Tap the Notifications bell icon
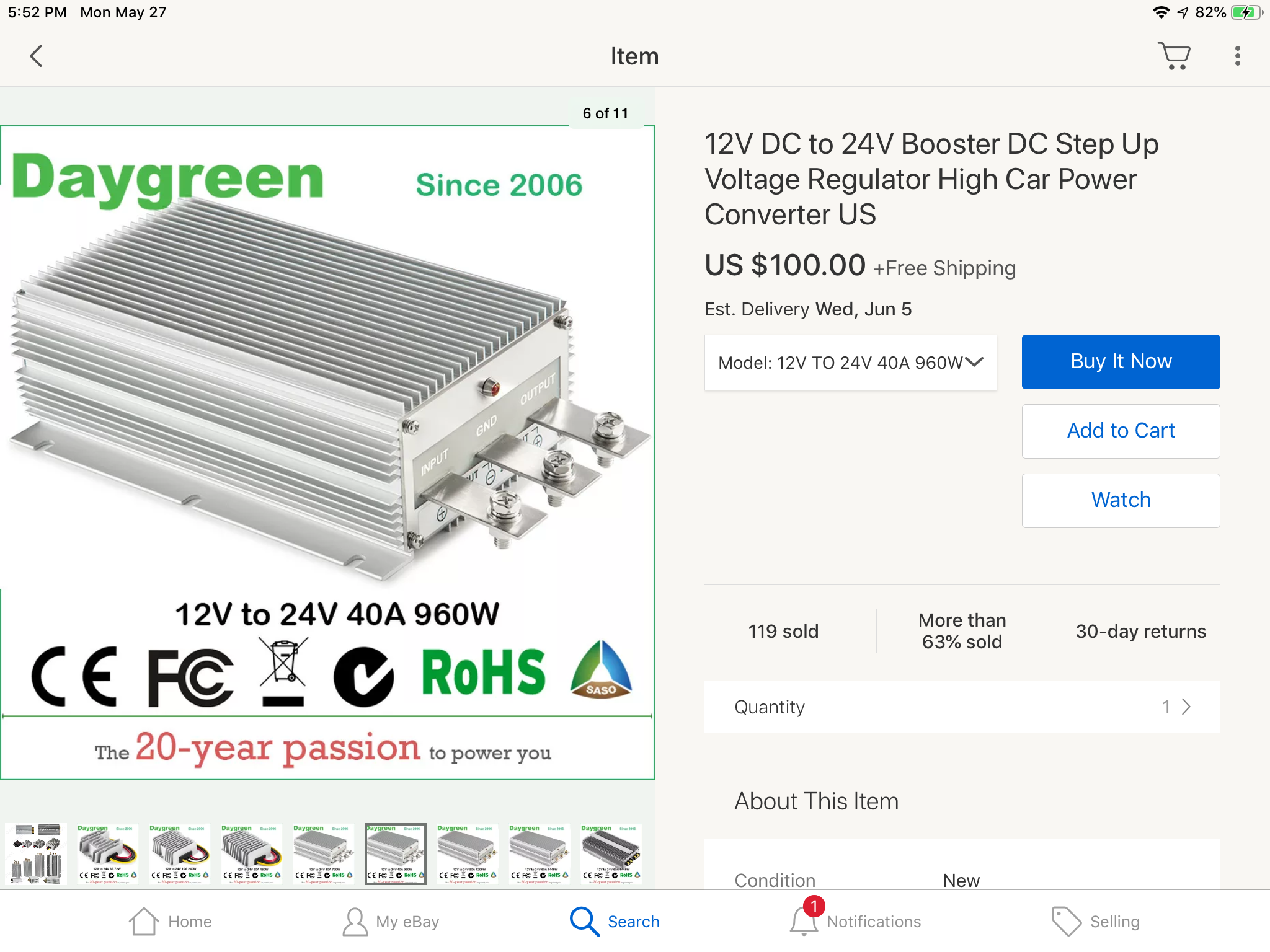 [803, 922]
